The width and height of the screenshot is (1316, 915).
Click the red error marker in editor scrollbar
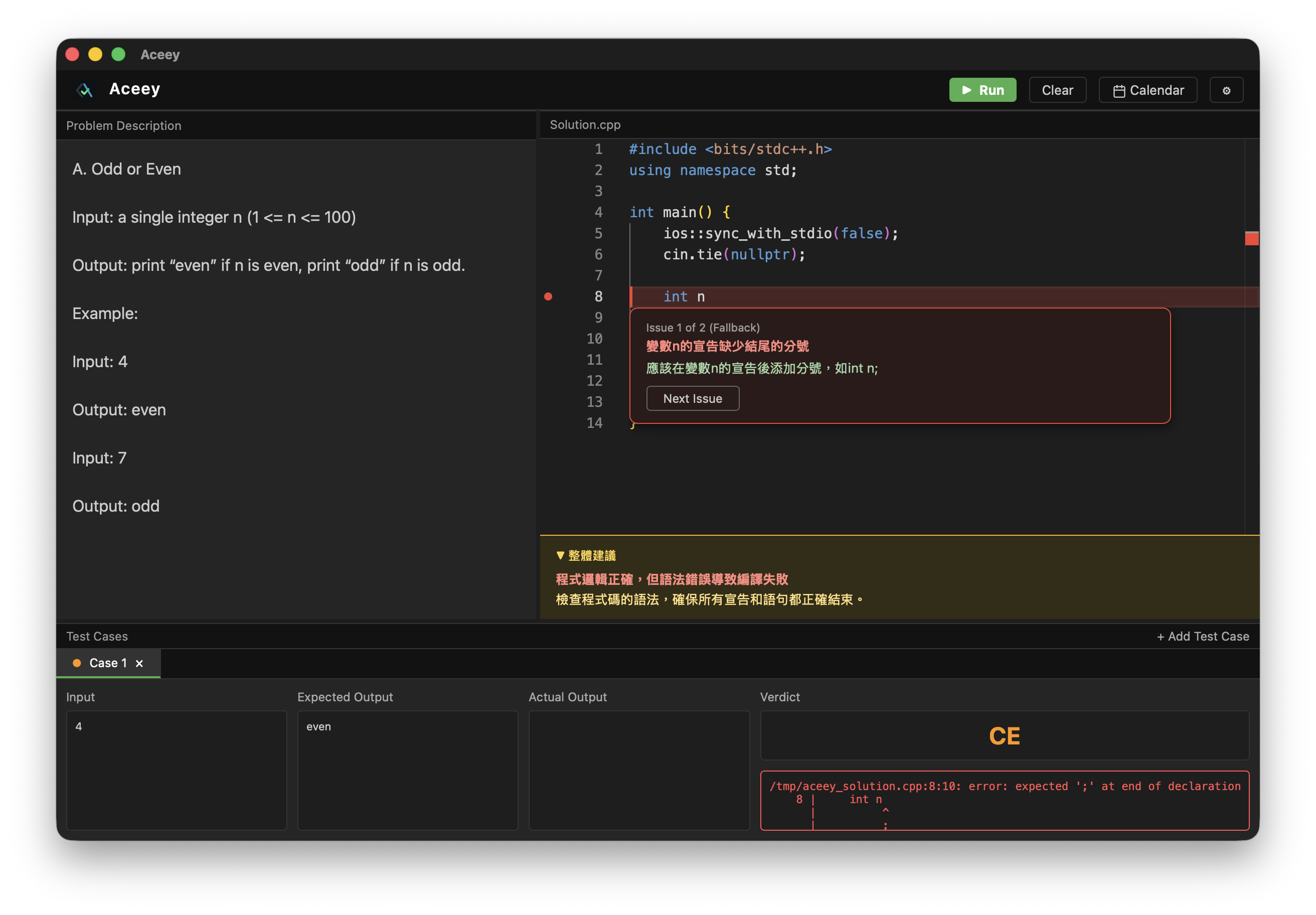1251,238
